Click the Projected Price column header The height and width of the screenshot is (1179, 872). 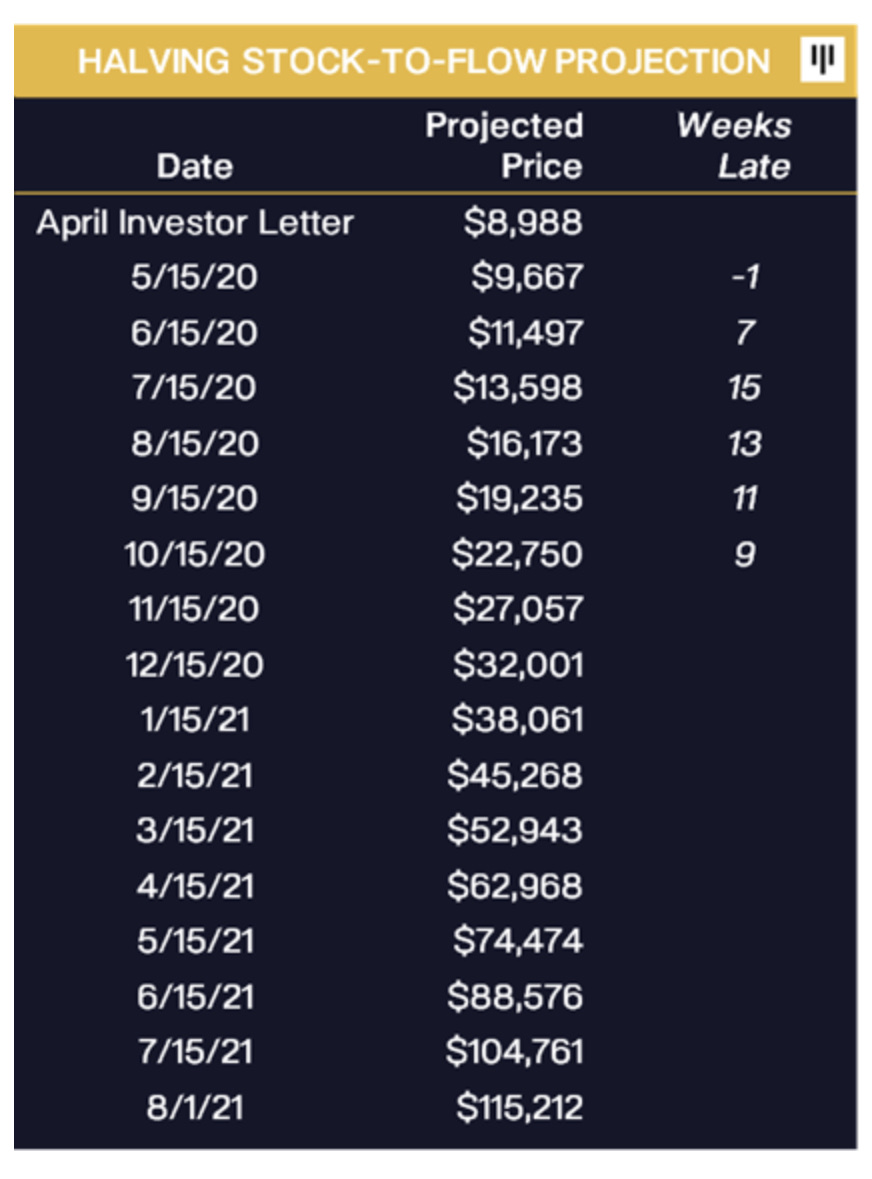[504, 146]
